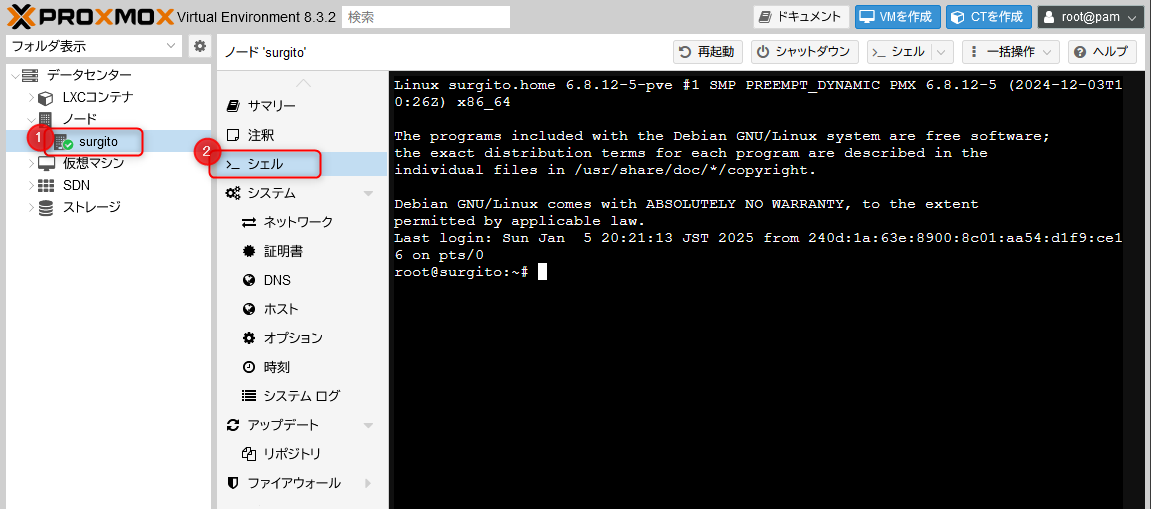The width and height of the screenshot is (1151, 509).
Task: Click the VMを作成 button
Action: [x=897, y=17]
